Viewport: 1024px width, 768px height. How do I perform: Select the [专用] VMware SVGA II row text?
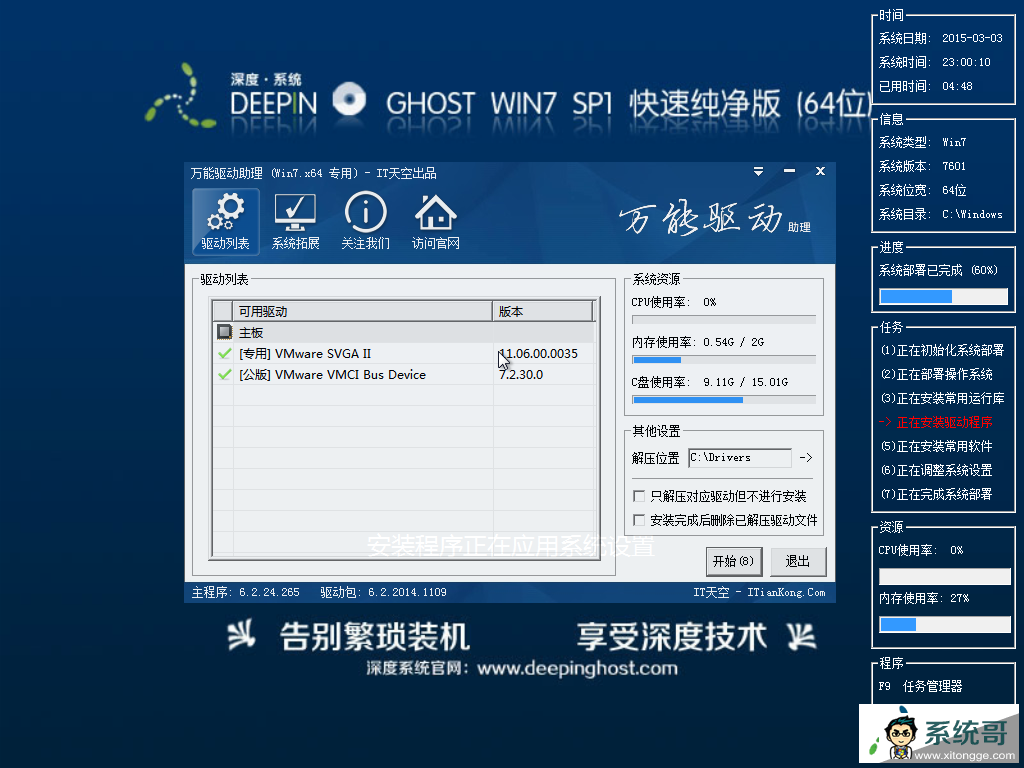305,353
